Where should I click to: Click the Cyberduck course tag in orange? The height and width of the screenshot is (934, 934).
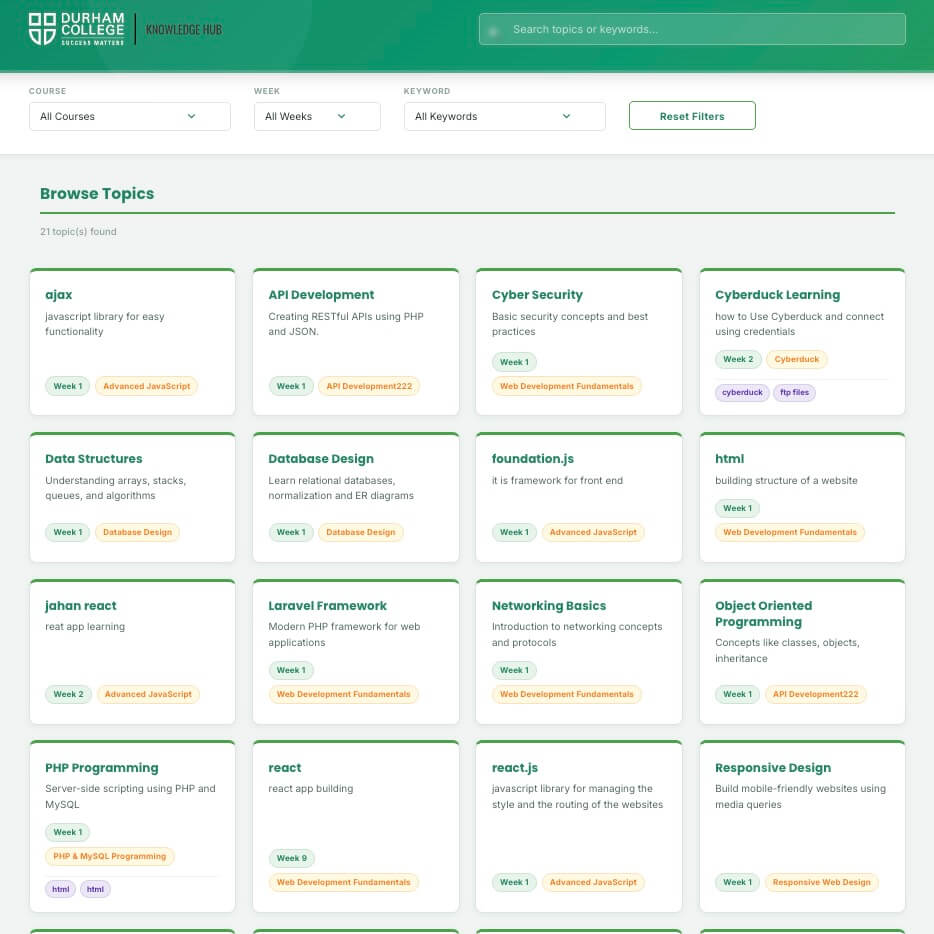click(796, 359)
